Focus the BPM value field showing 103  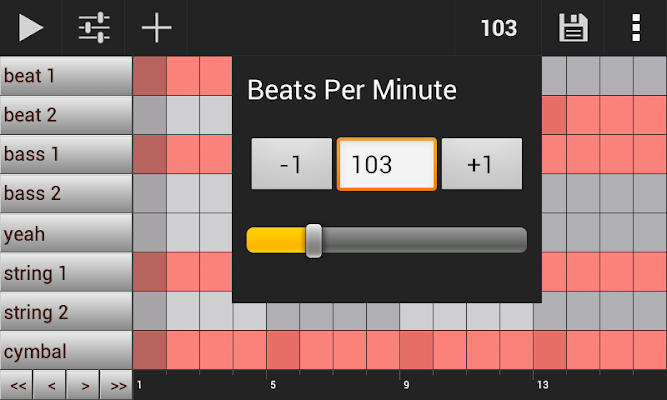[387, 164]
